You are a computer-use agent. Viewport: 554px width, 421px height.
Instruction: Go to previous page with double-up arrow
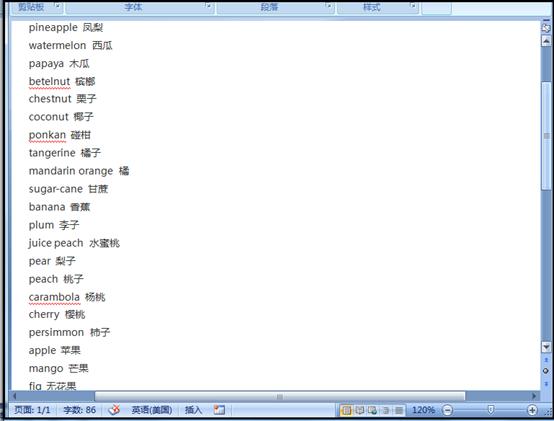click(x=546, y=360)
